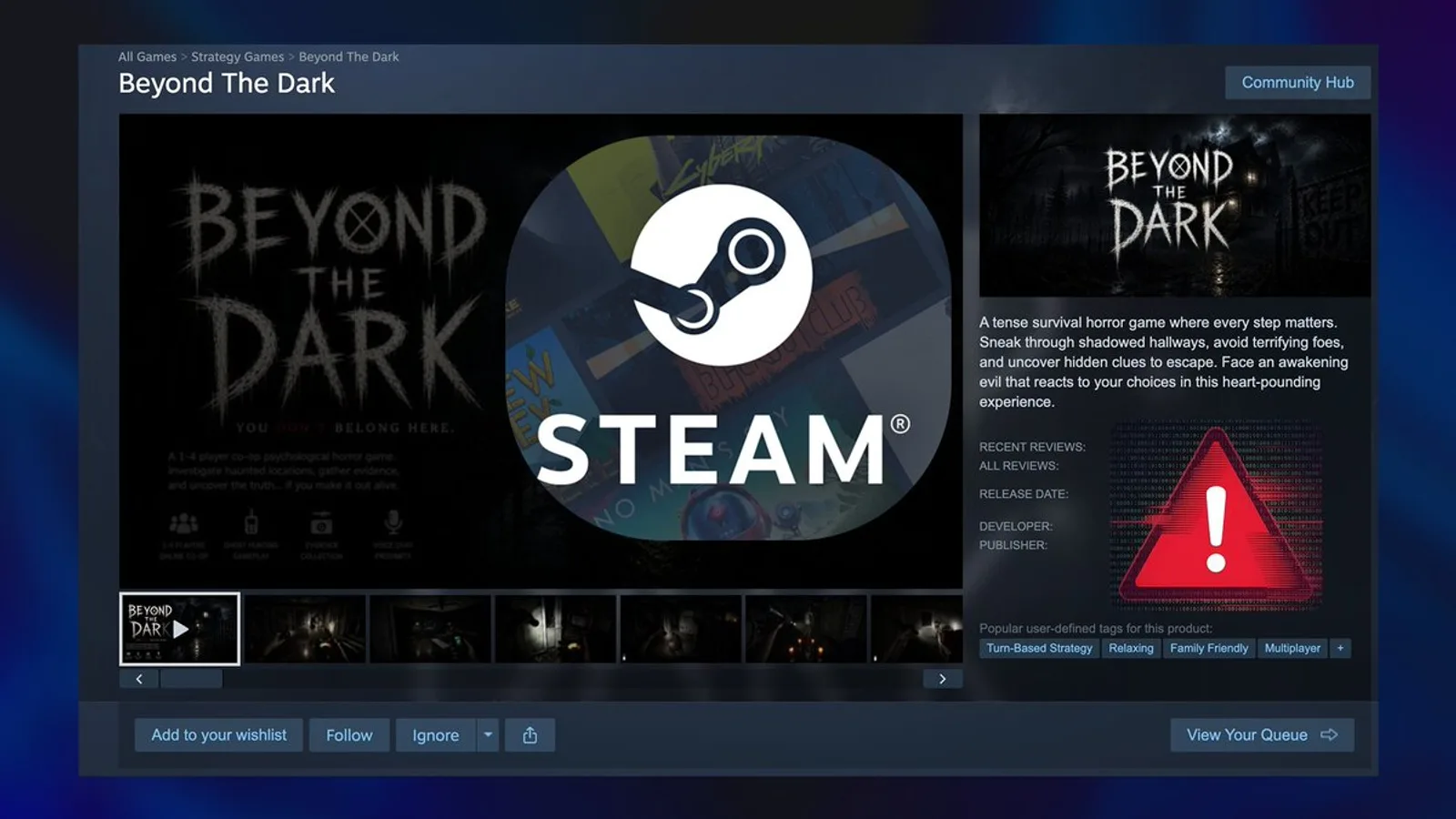
Task: Click the Publisher label
Action: (1013, 545)
